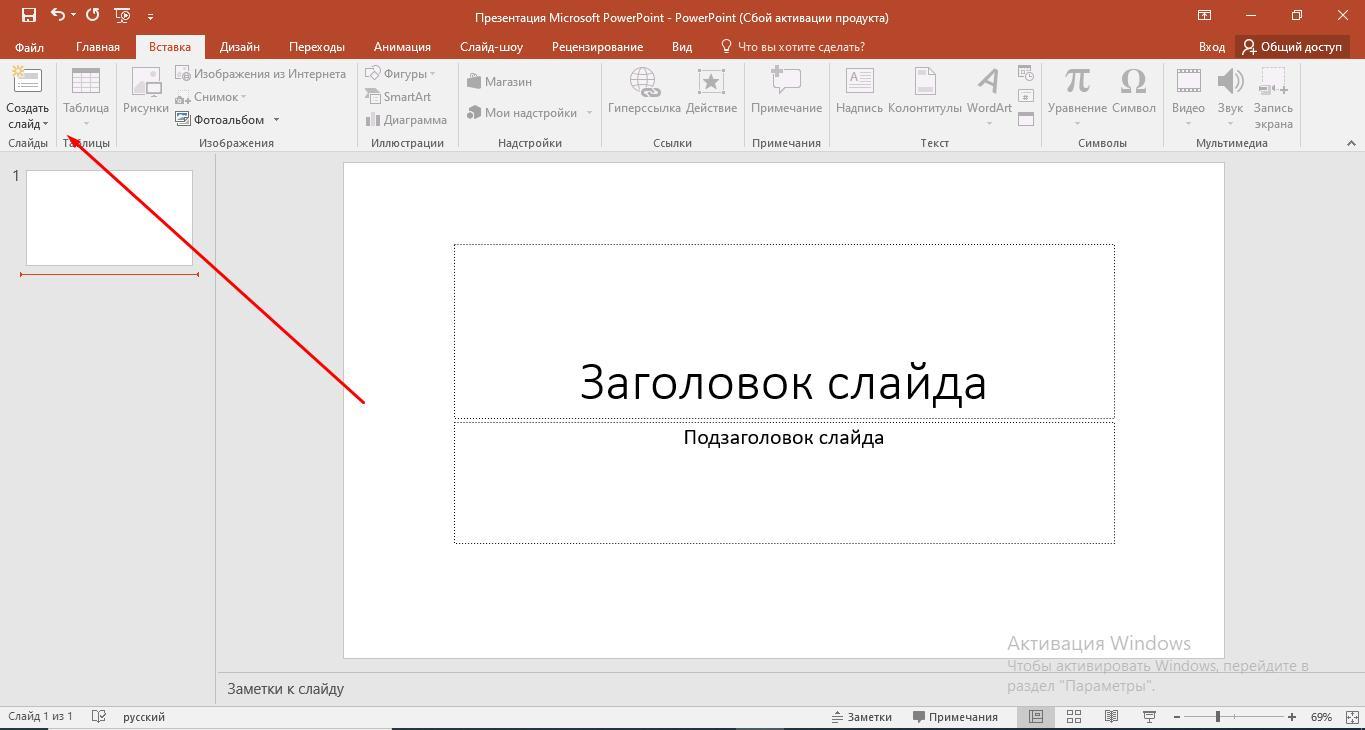Click the Вход sign-in link

click(x=1211, y=46)
